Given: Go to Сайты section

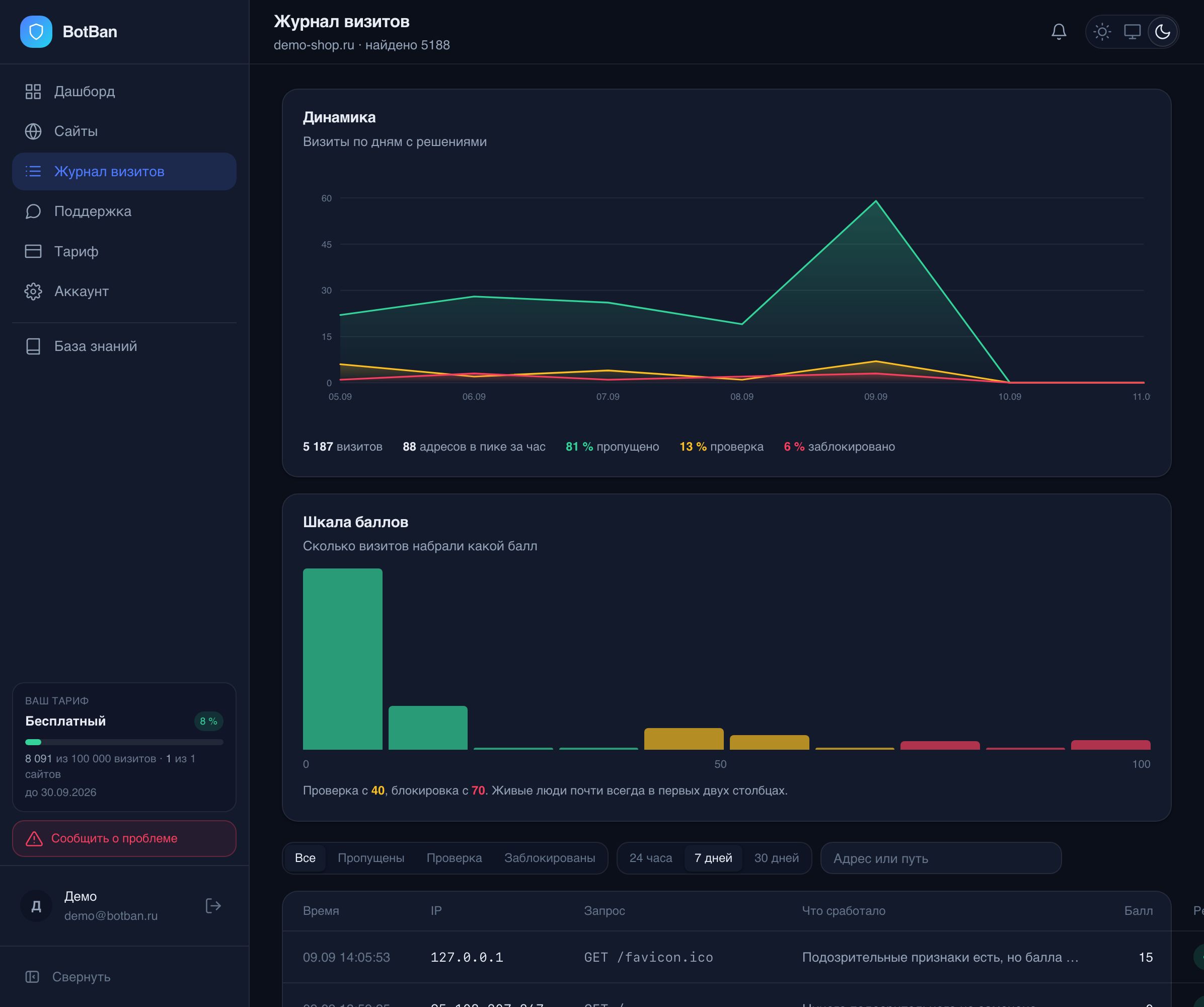Looking at the screenshot, I should tap(124, 131).
